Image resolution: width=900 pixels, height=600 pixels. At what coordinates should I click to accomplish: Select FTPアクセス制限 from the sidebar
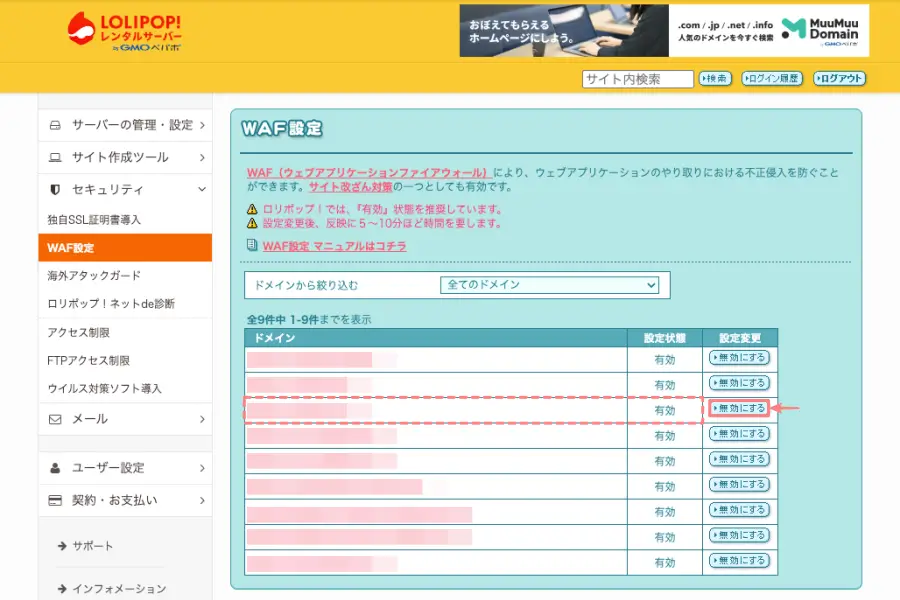pos(88,360)
